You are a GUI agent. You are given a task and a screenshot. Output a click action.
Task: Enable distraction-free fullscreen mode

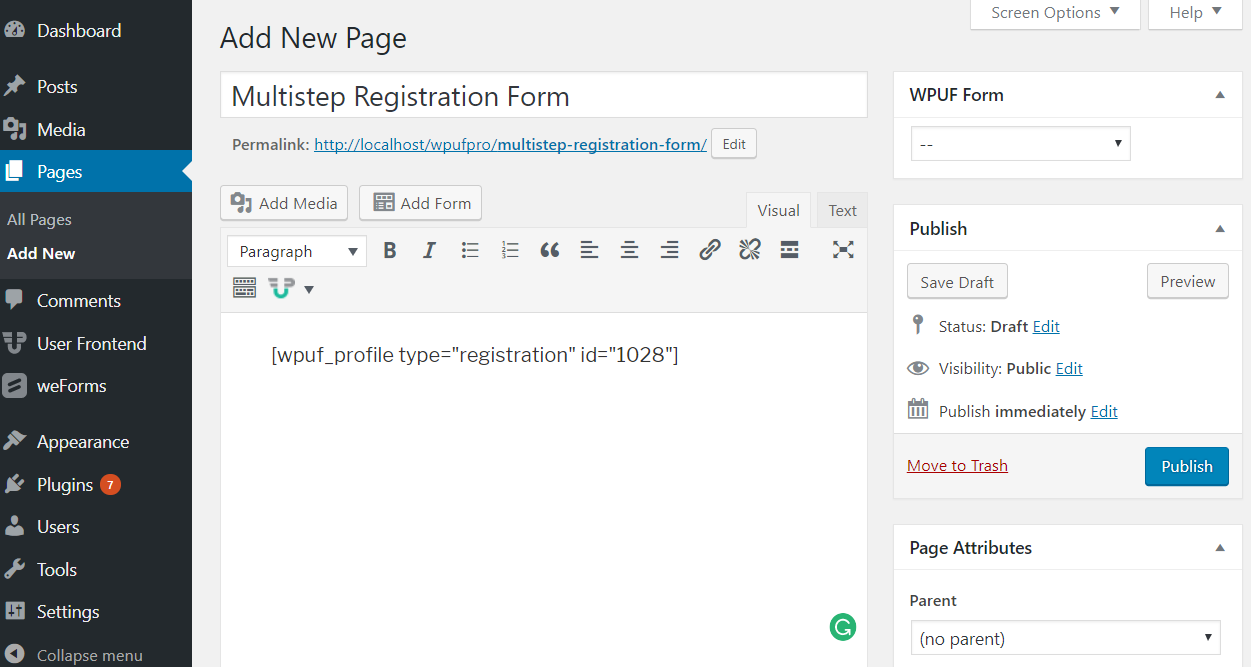tap(843, 251)
